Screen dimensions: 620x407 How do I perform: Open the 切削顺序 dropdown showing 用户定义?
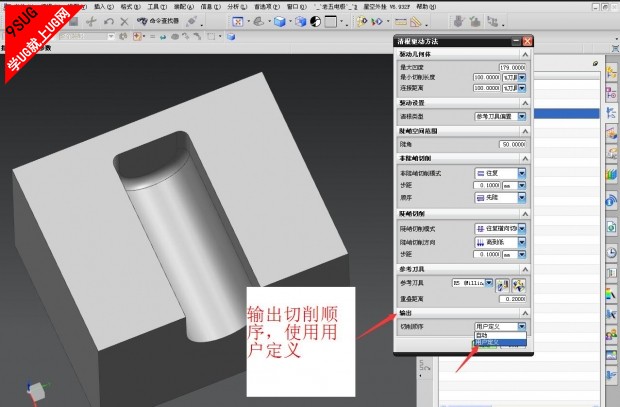pos(500,326)
